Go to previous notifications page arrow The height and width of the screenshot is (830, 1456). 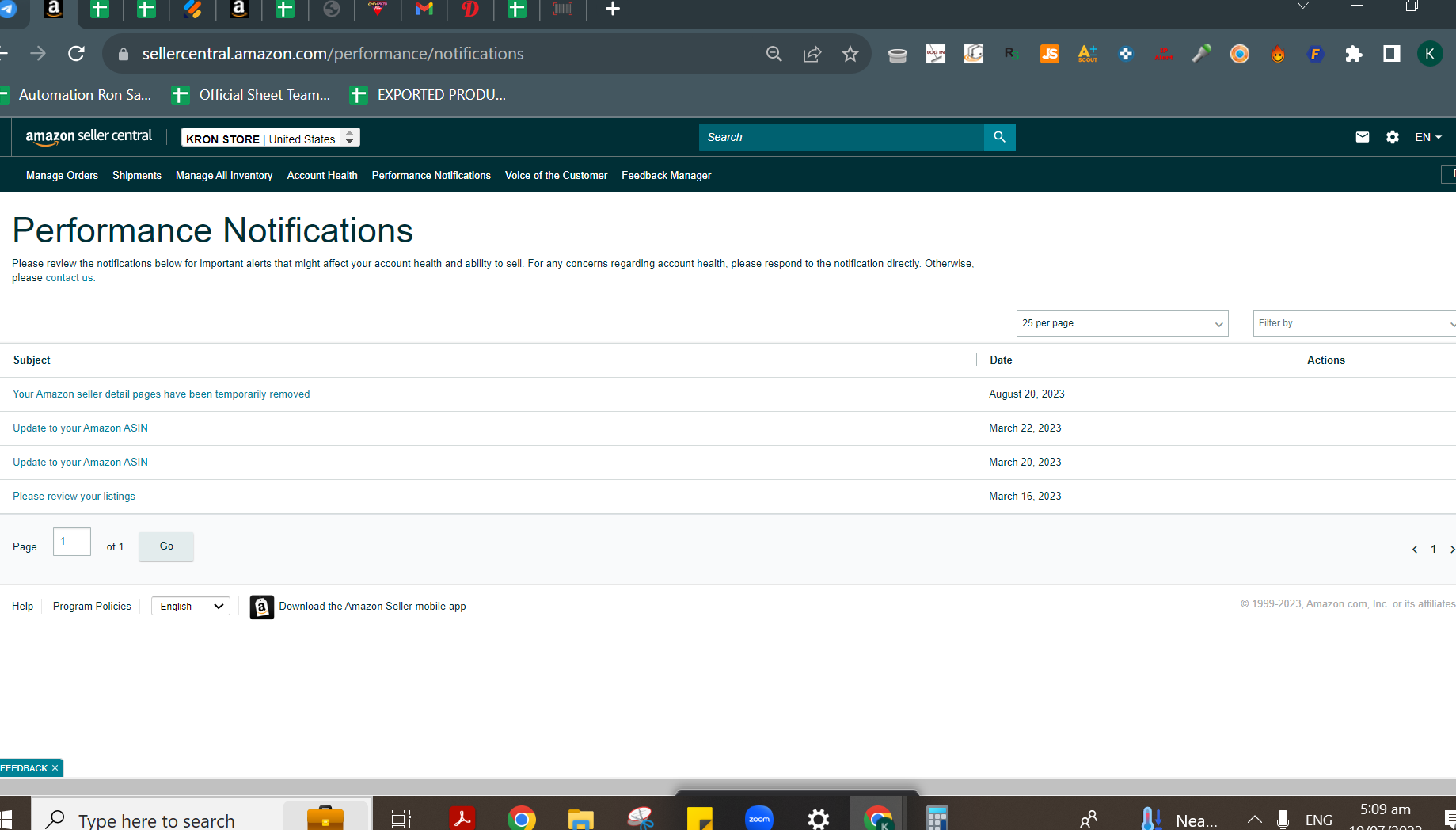click(1415, 550)
